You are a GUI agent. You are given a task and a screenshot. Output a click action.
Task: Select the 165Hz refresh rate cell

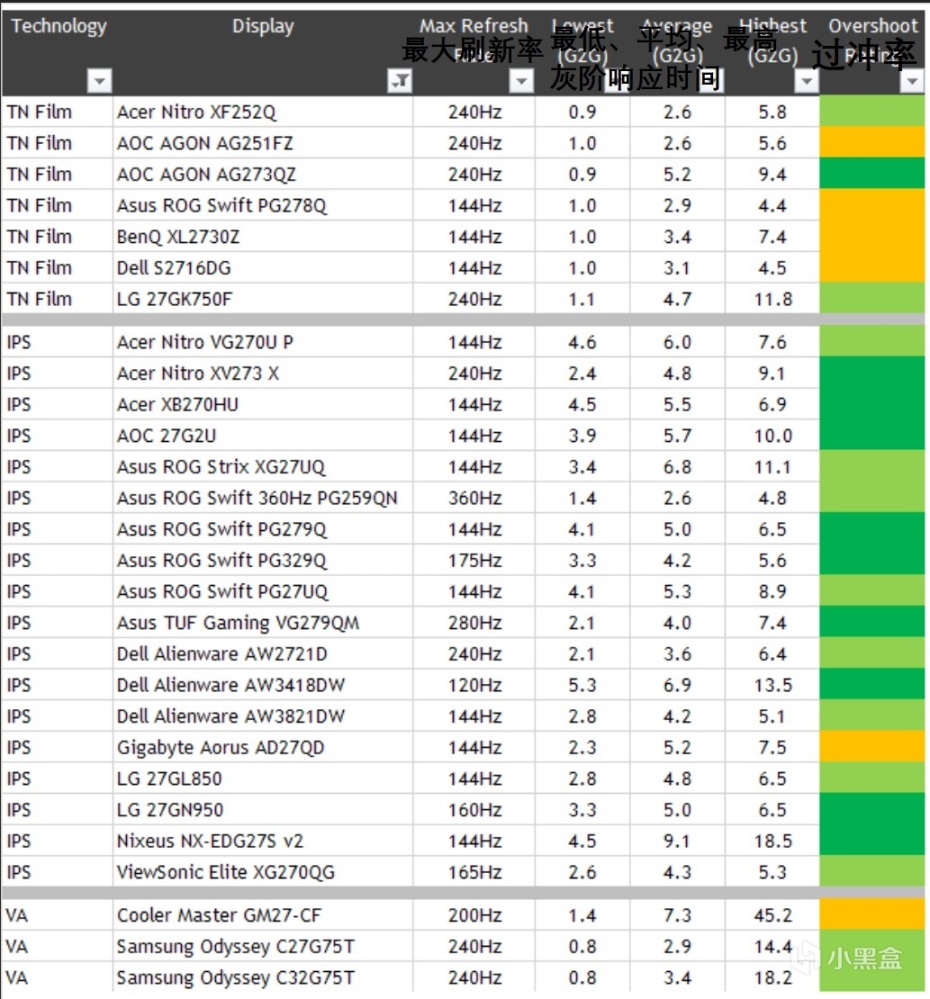[475, 872]
